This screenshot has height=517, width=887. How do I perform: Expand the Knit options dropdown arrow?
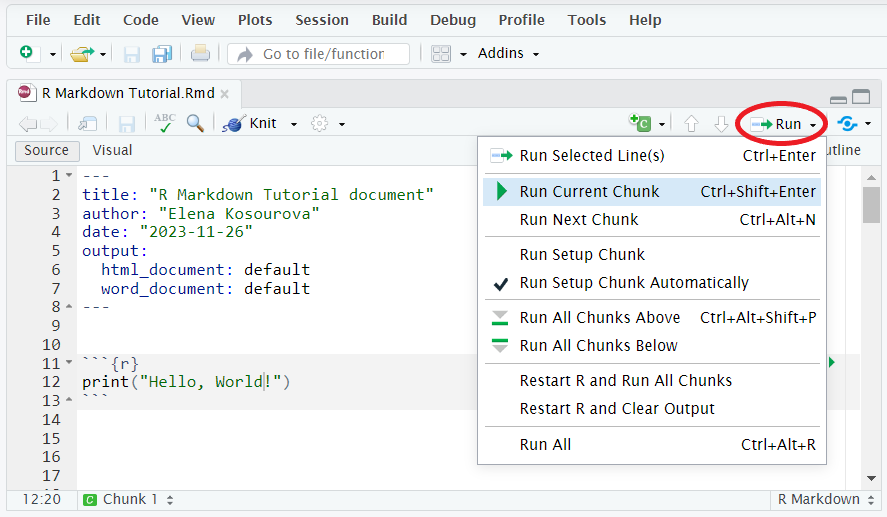(294, 124)
